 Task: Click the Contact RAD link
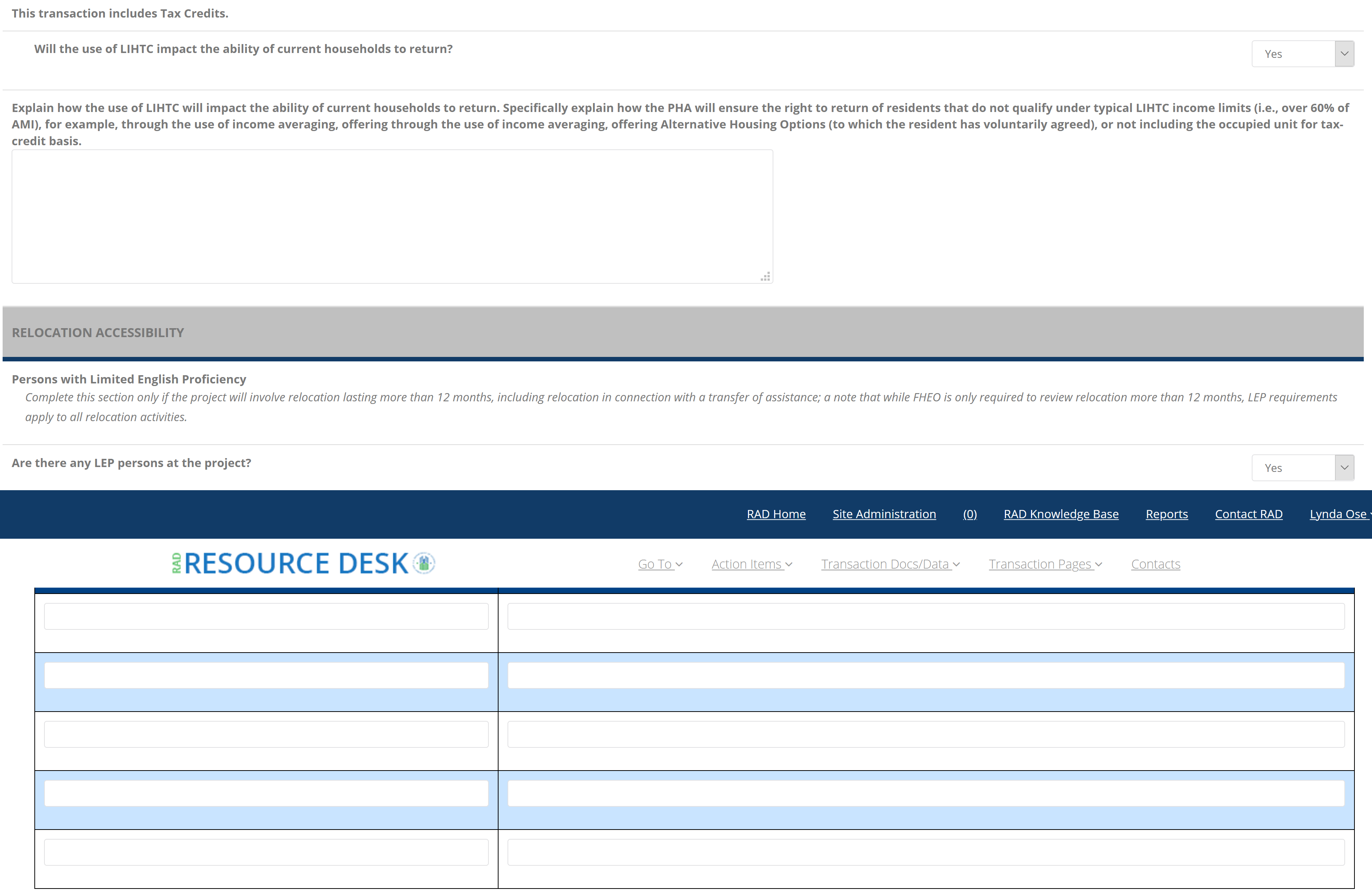(1249, 514)
